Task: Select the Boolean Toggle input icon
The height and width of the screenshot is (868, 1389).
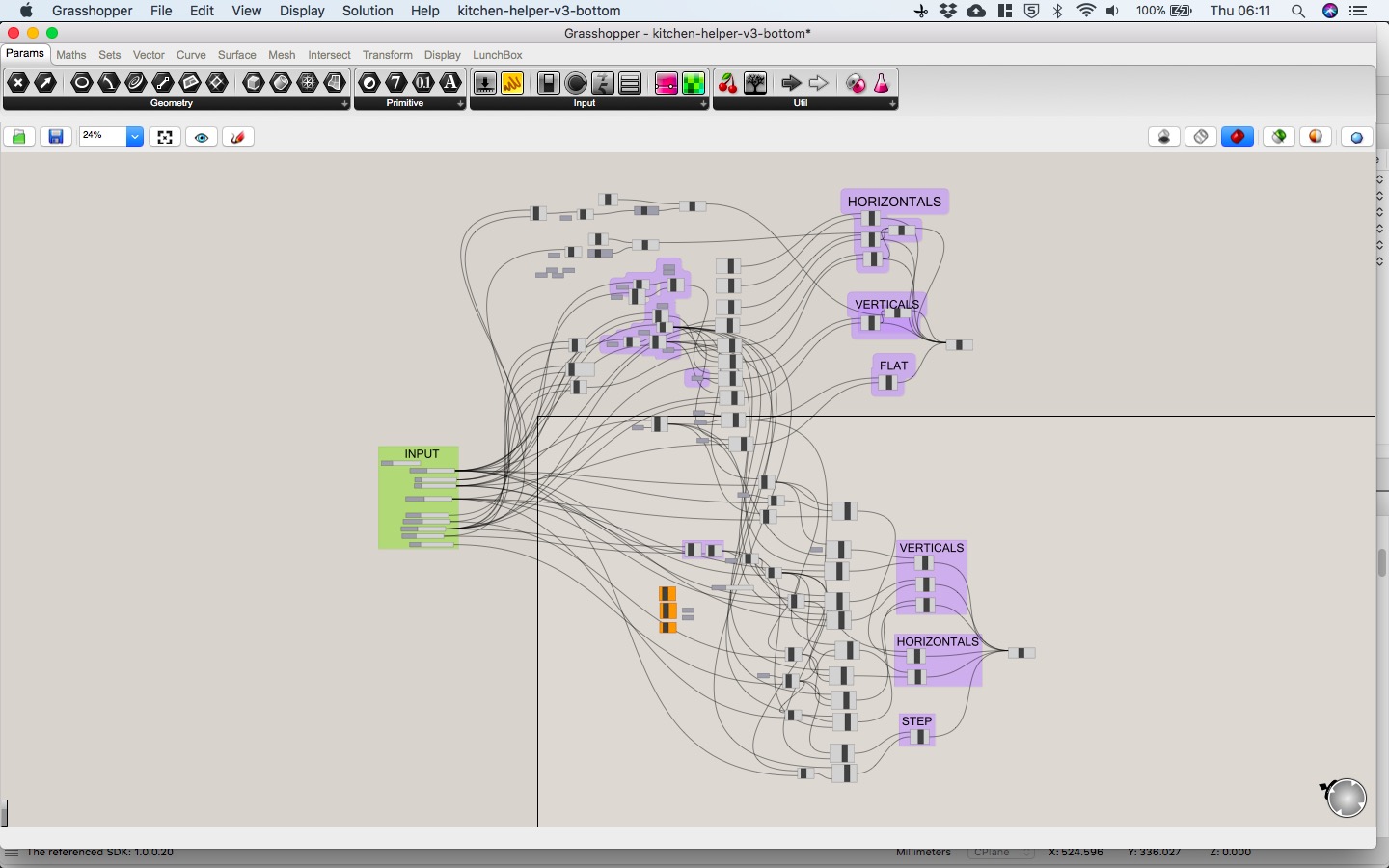Action: coord(549,83)
